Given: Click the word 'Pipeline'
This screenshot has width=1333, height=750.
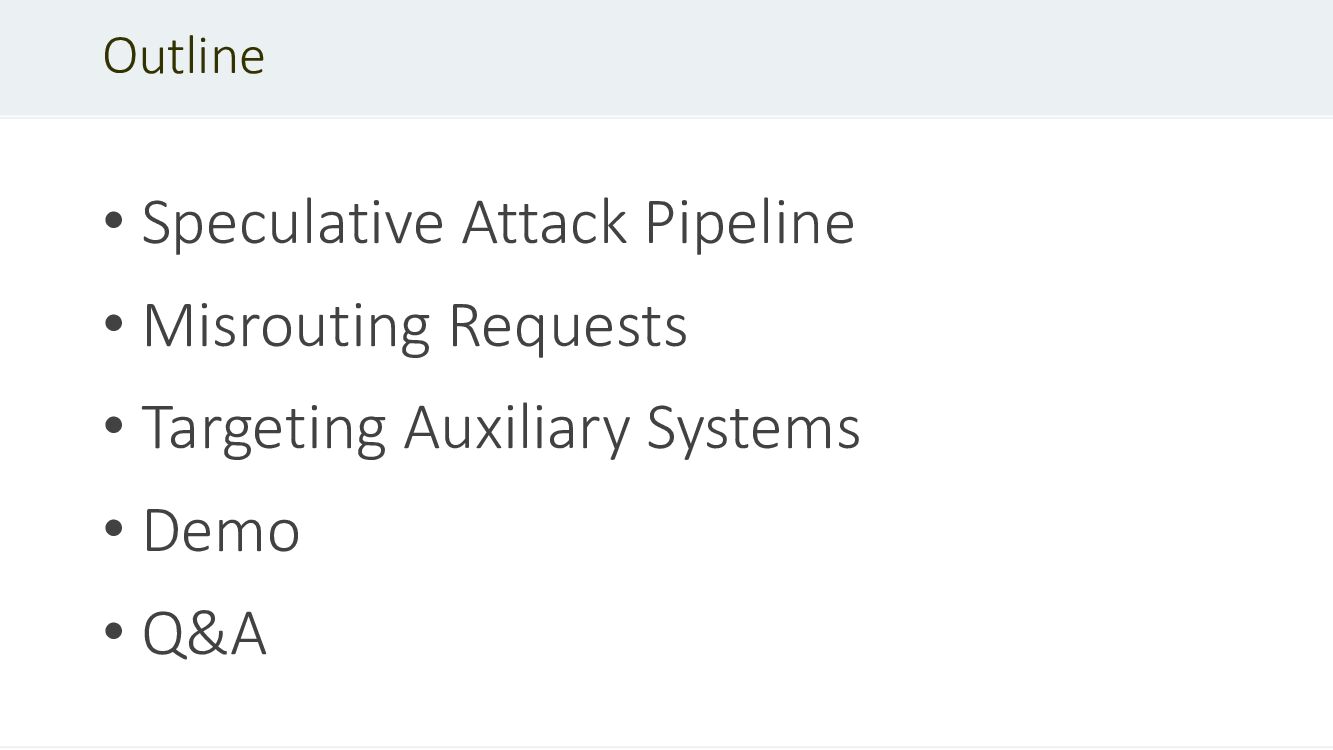Looking at the screenshot, I should [x=749, y=222].
